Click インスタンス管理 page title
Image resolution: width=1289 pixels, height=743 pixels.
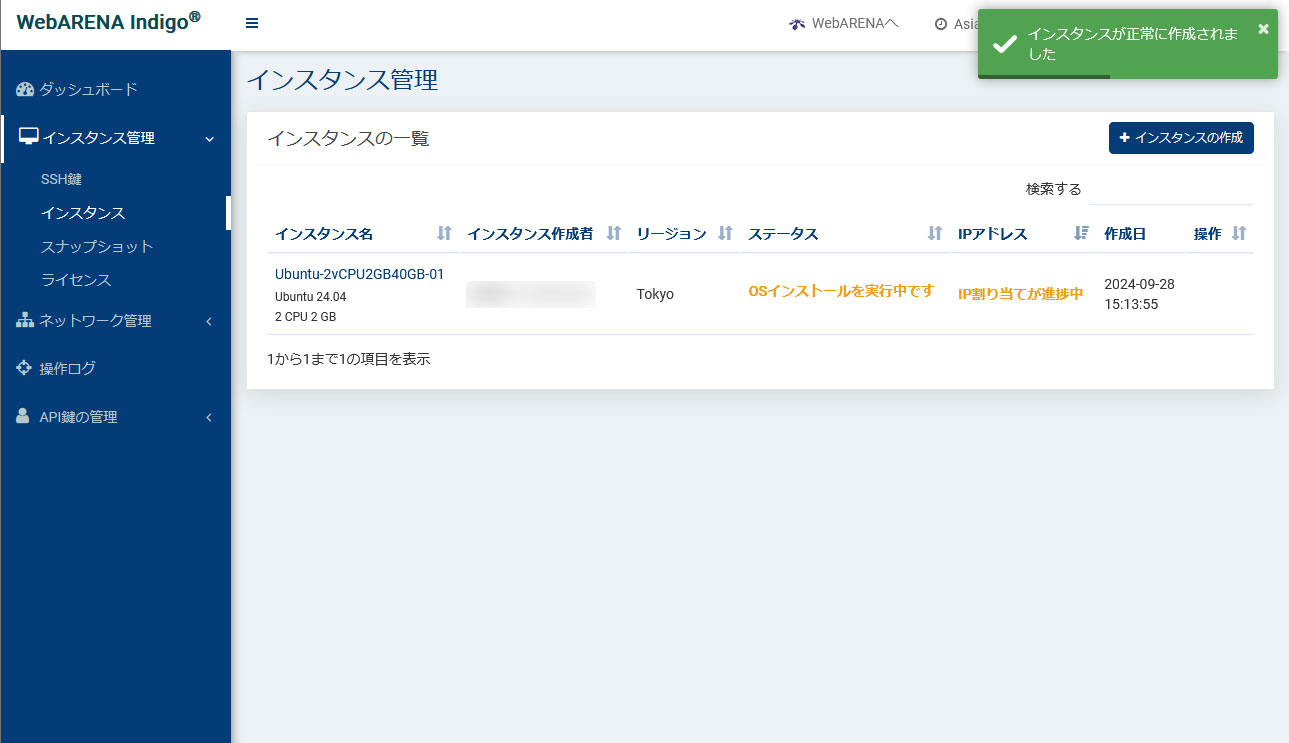coord(343,80)
